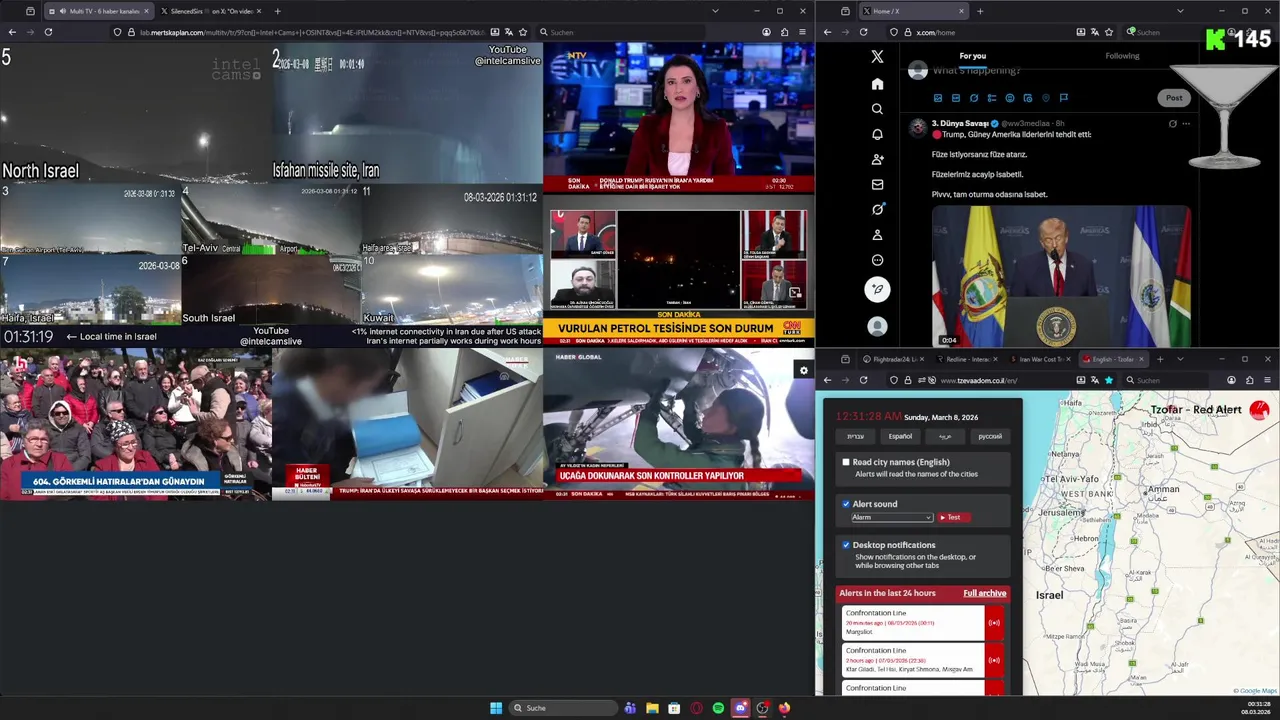Screen dimensions: 1280x720
Task: Open tab list dropdown in Multi TV browser
Action: click(x=715, y=11)
